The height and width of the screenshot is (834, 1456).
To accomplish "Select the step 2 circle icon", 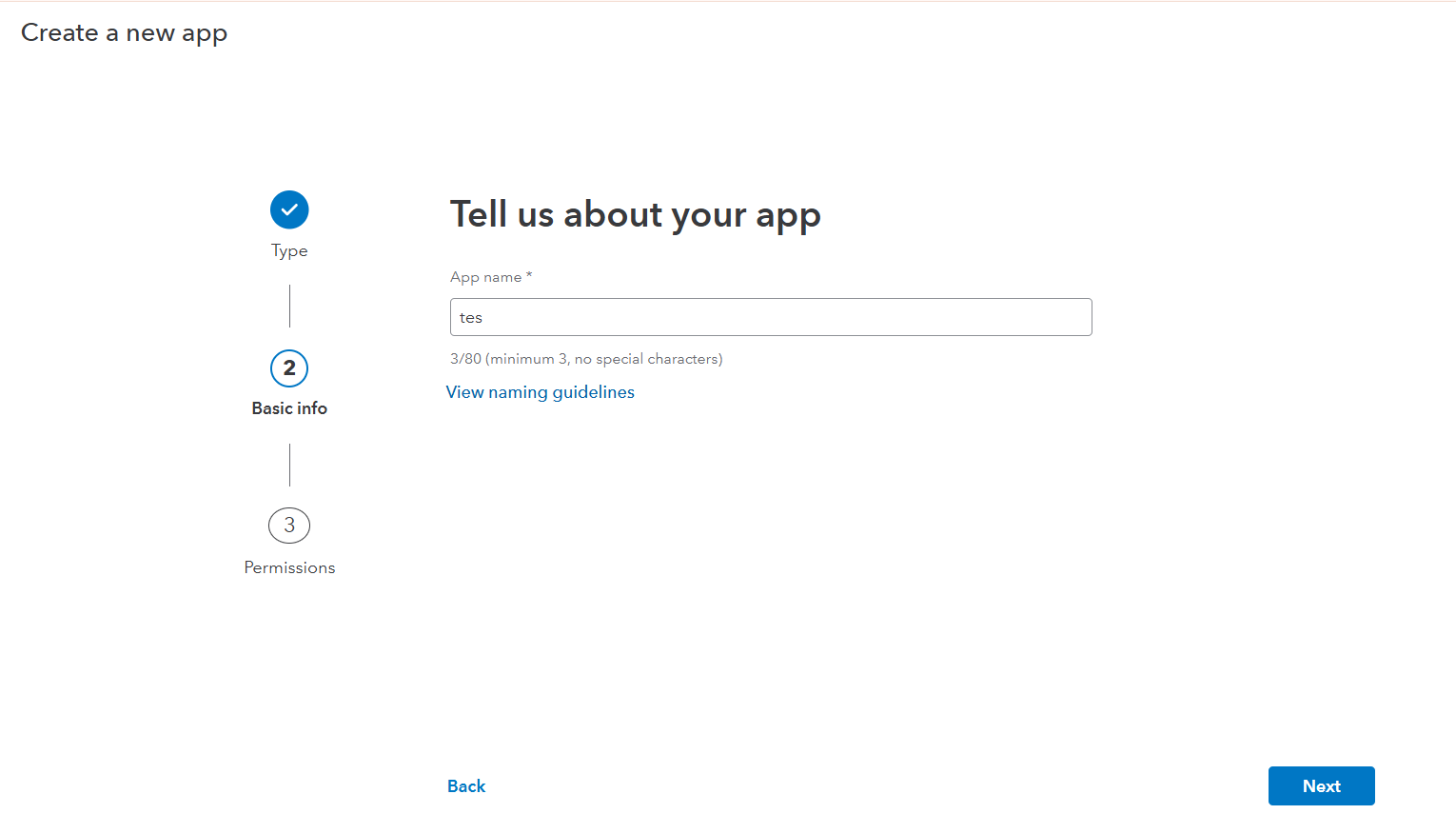I will (289, 368).
